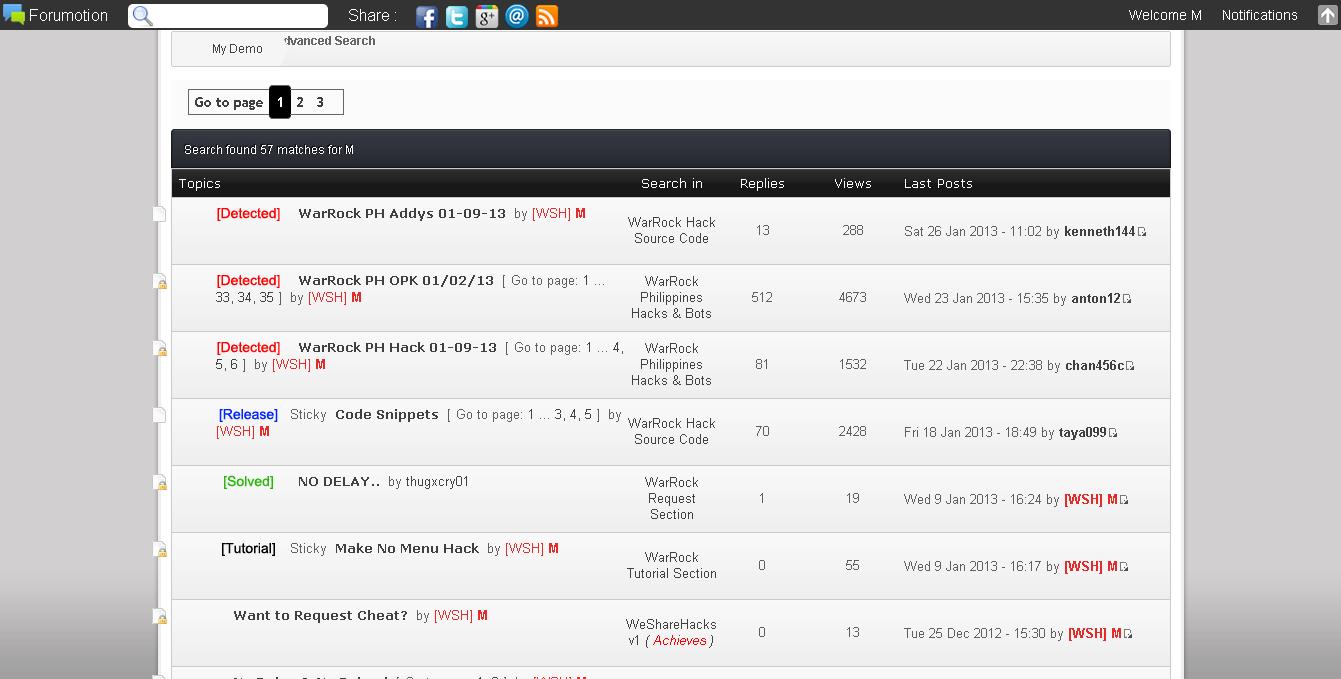Viewport: 1341px width, 679px height.
Task: Click 'Search found 57 matches for M' text
Action: pos(269,150)
